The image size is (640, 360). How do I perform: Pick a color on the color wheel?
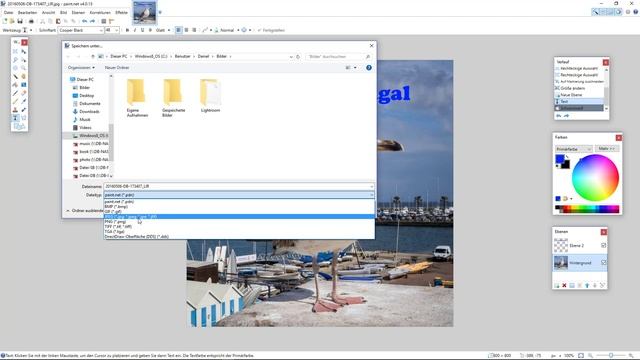point(595,178)
